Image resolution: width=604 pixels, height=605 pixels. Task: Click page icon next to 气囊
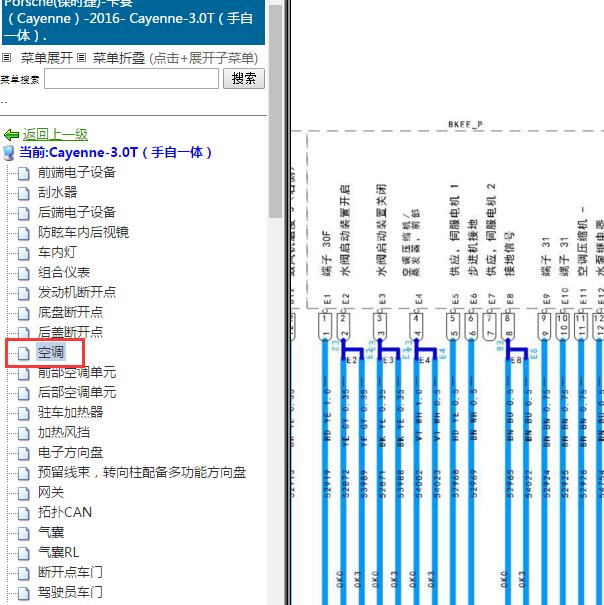pos(24,534)
